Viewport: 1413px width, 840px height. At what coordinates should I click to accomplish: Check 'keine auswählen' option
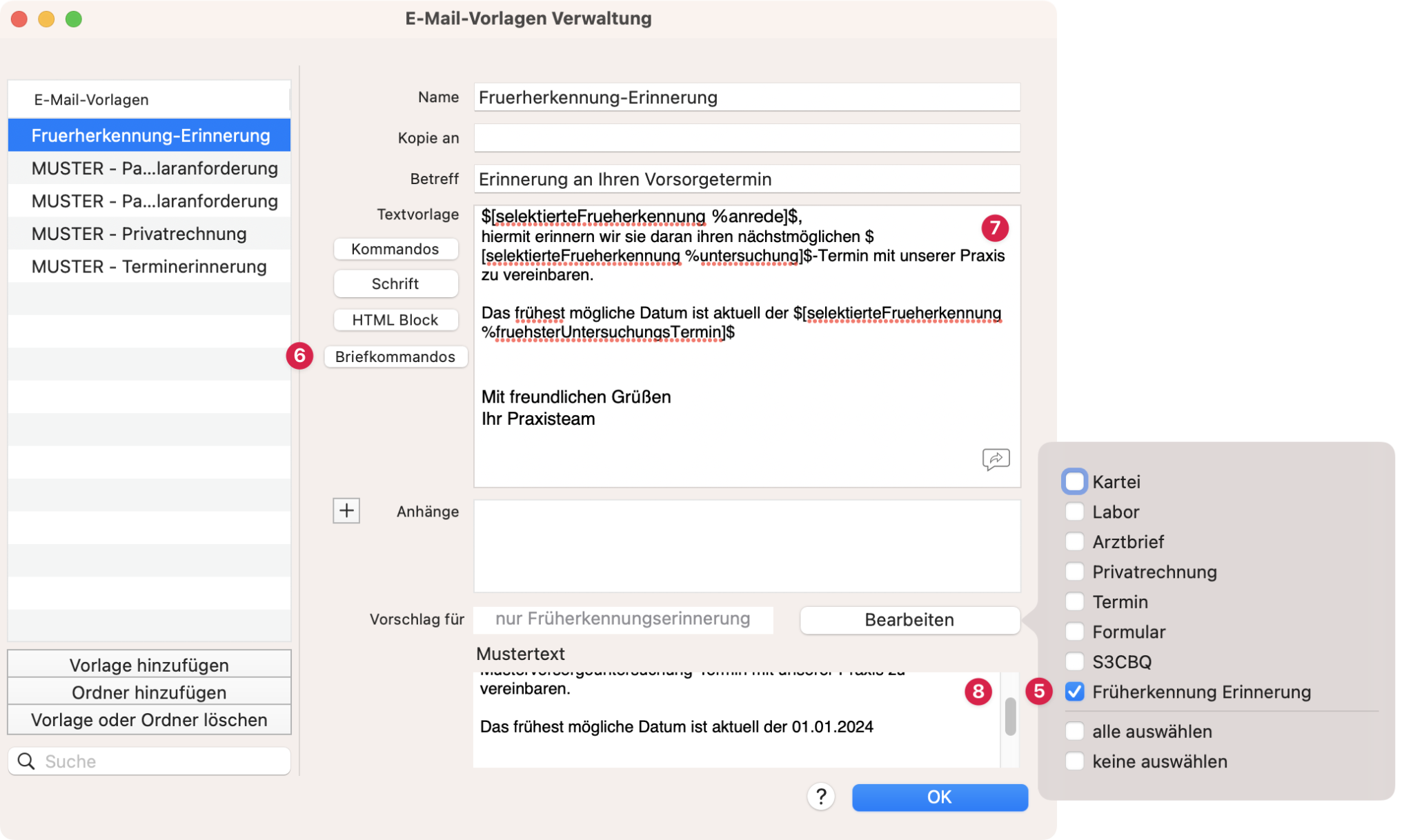coord(1074,761)
